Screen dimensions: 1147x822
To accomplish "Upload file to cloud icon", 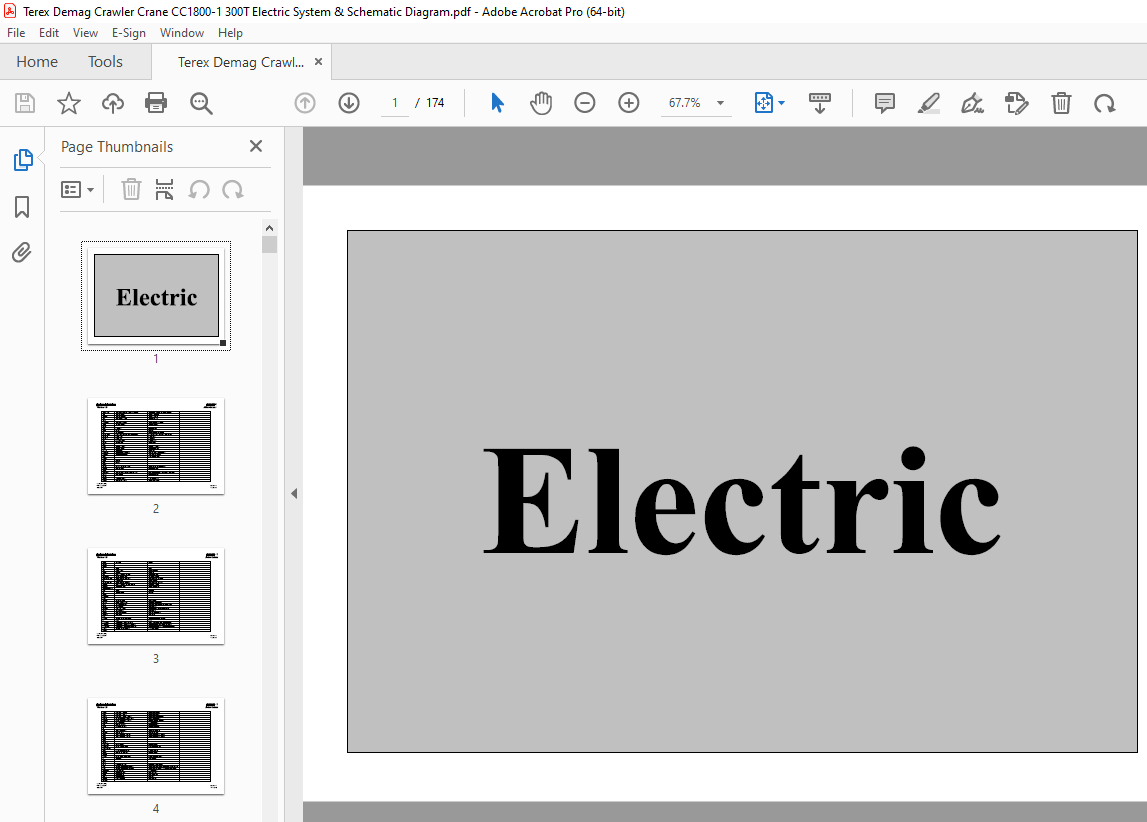I will click(113, 103).
